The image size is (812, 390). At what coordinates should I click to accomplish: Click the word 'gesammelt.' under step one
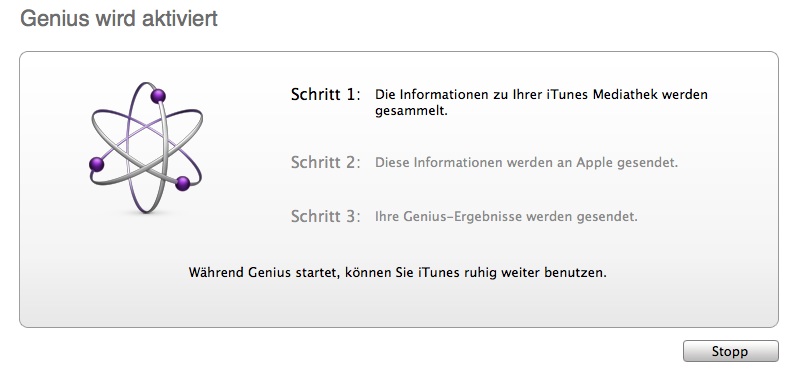point(411,111)
